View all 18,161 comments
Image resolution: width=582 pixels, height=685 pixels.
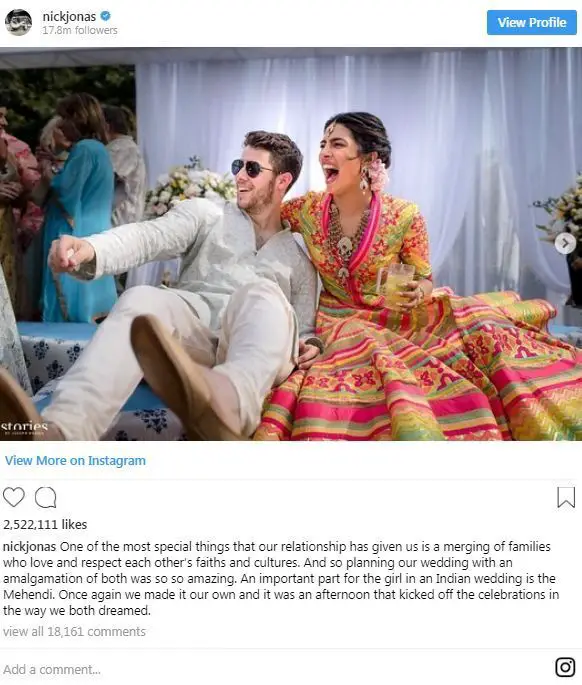(x=74, y=631)
